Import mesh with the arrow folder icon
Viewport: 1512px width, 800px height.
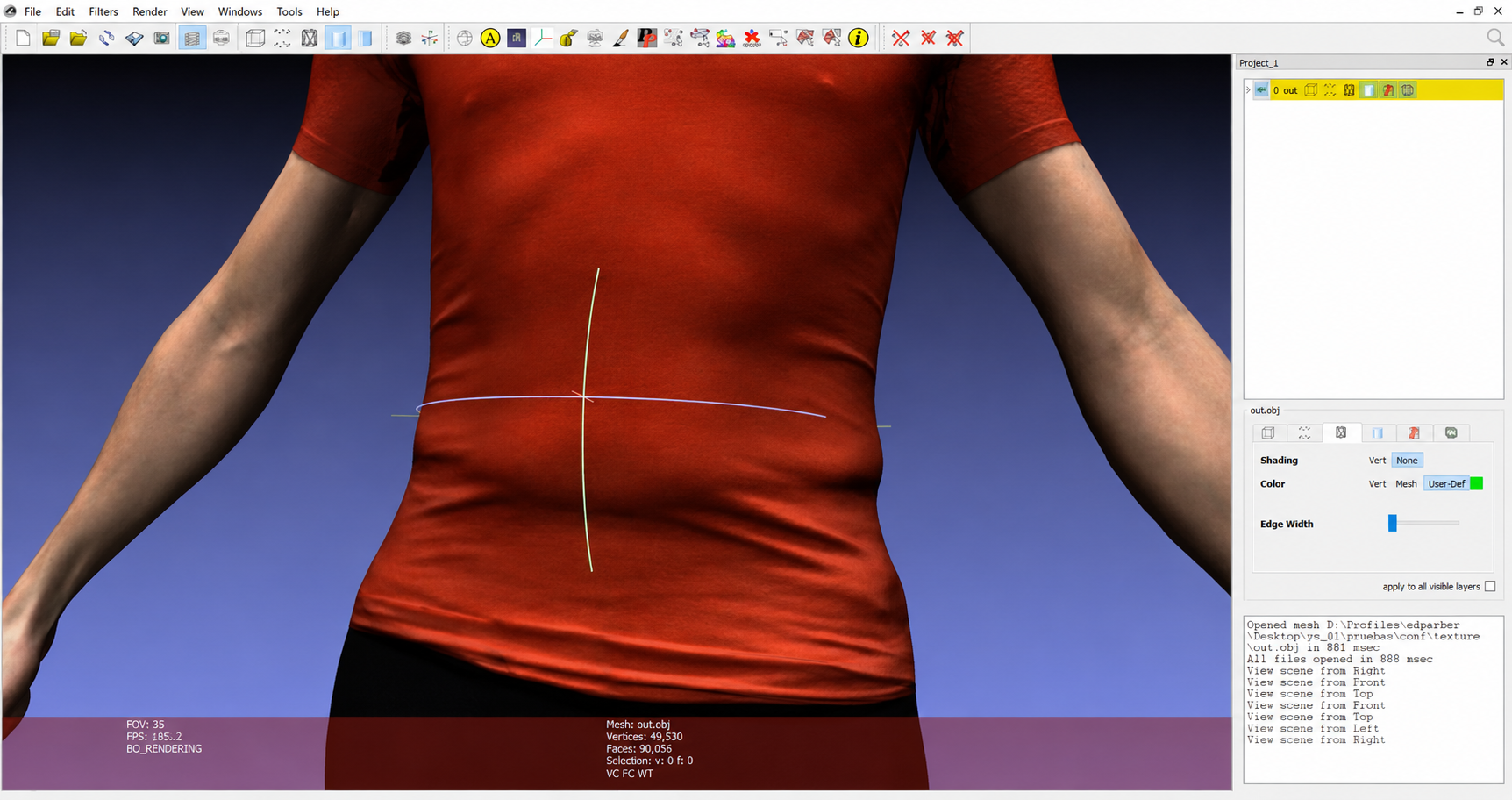pos(79,38)
